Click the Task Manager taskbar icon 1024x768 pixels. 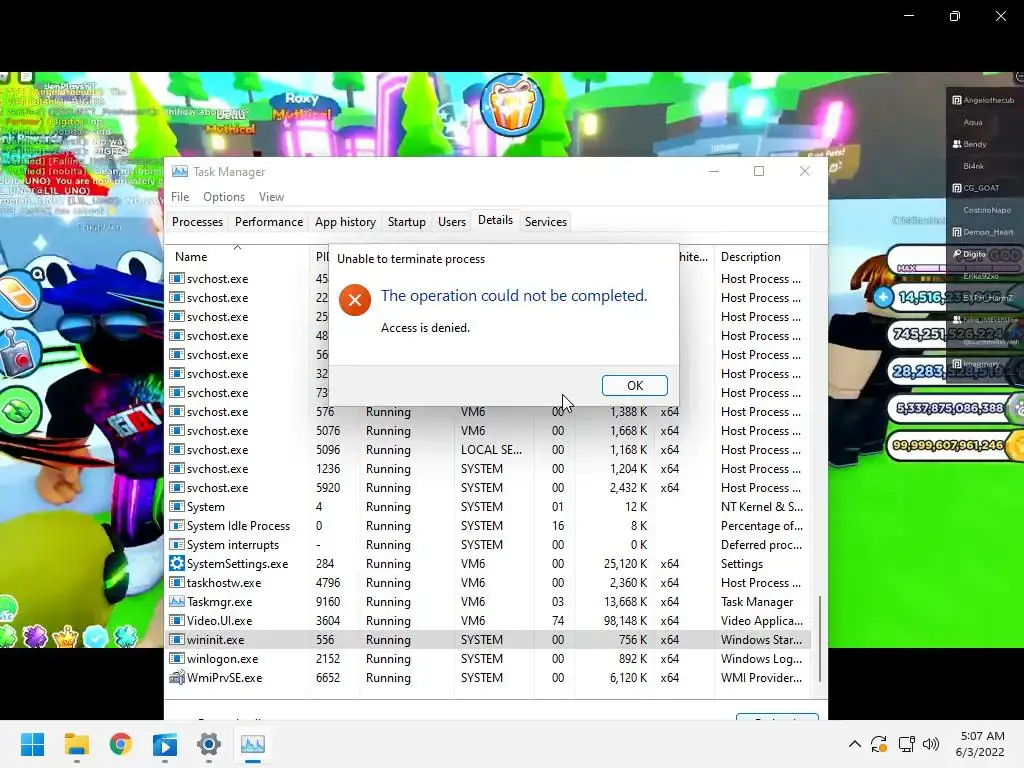[253, 744]
